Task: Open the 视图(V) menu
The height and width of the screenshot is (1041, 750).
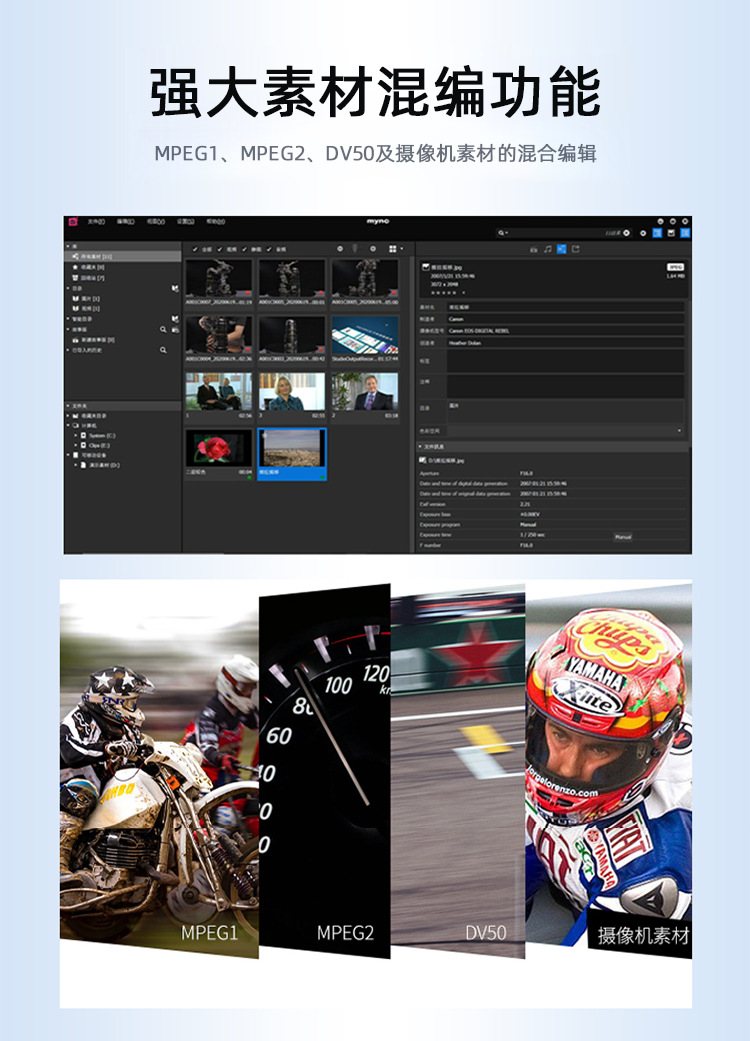Action: pyautogui.click(x=156, y=222)
